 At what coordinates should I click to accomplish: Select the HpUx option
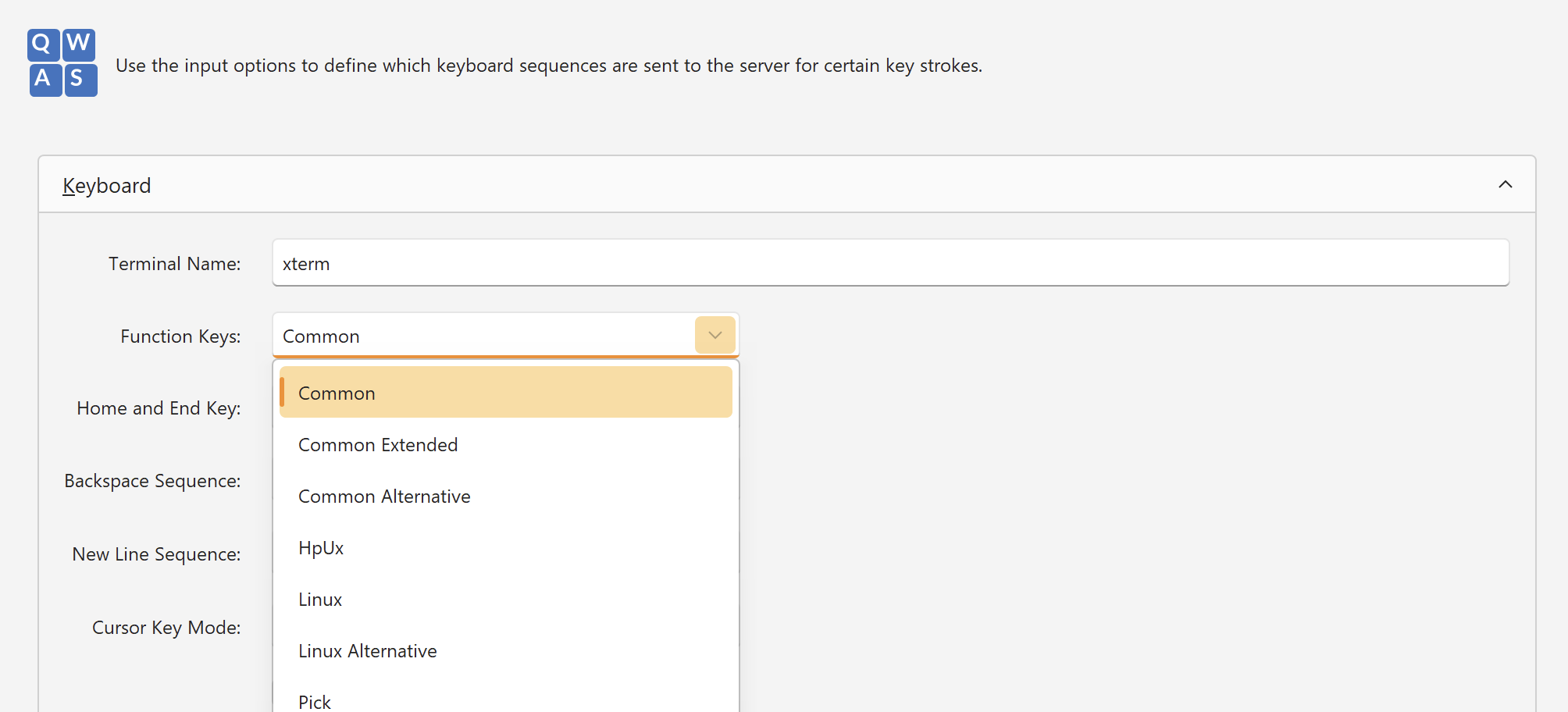click(321, 548)
